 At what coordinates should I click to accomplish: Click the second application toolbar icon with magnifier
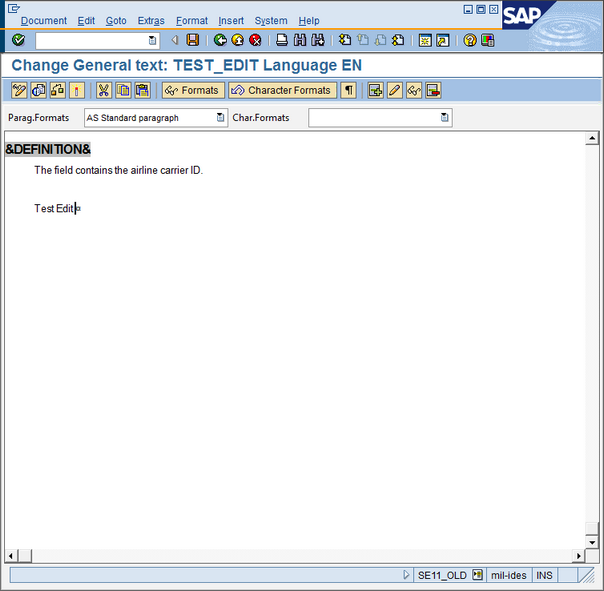click(x=39, y=91)
